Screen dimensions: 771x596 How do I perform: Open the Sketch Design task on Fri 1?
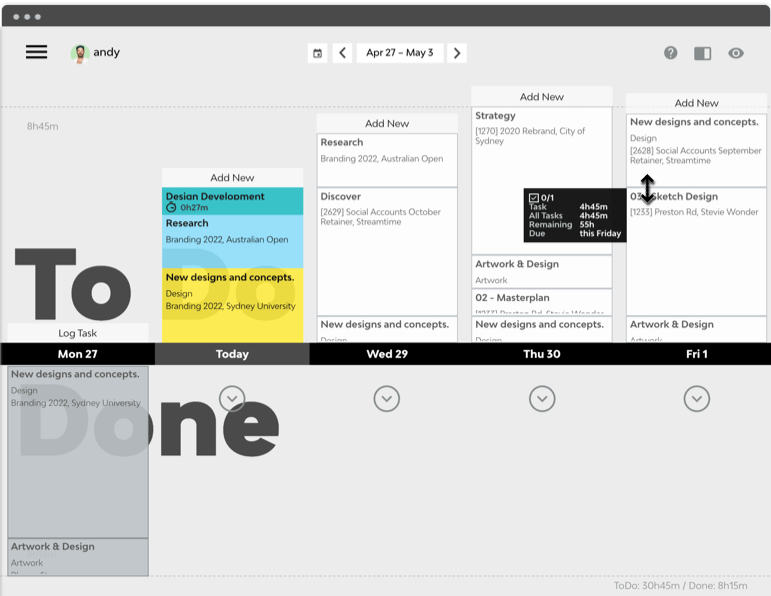[696, 251]
